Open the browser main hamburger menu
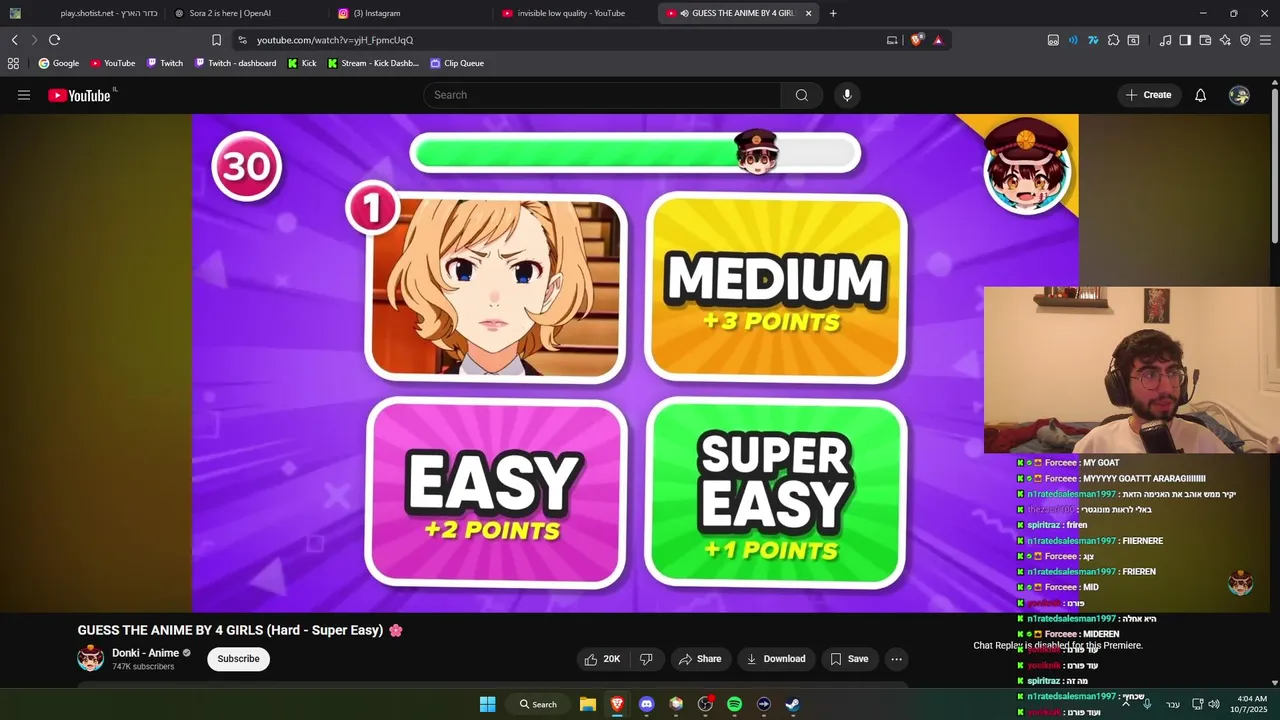Screen dimensions: 1280x720 (x=1265, y=40)
